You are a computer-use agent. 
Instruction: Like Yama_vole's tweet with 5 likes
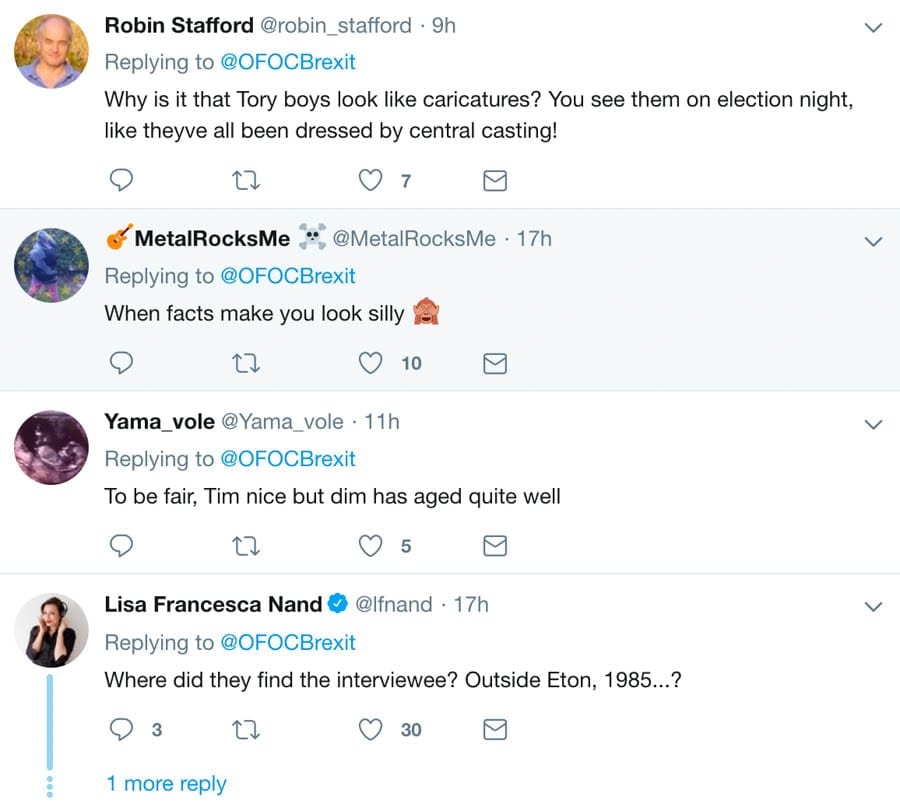pyautogui.click(x=371, y=546)
